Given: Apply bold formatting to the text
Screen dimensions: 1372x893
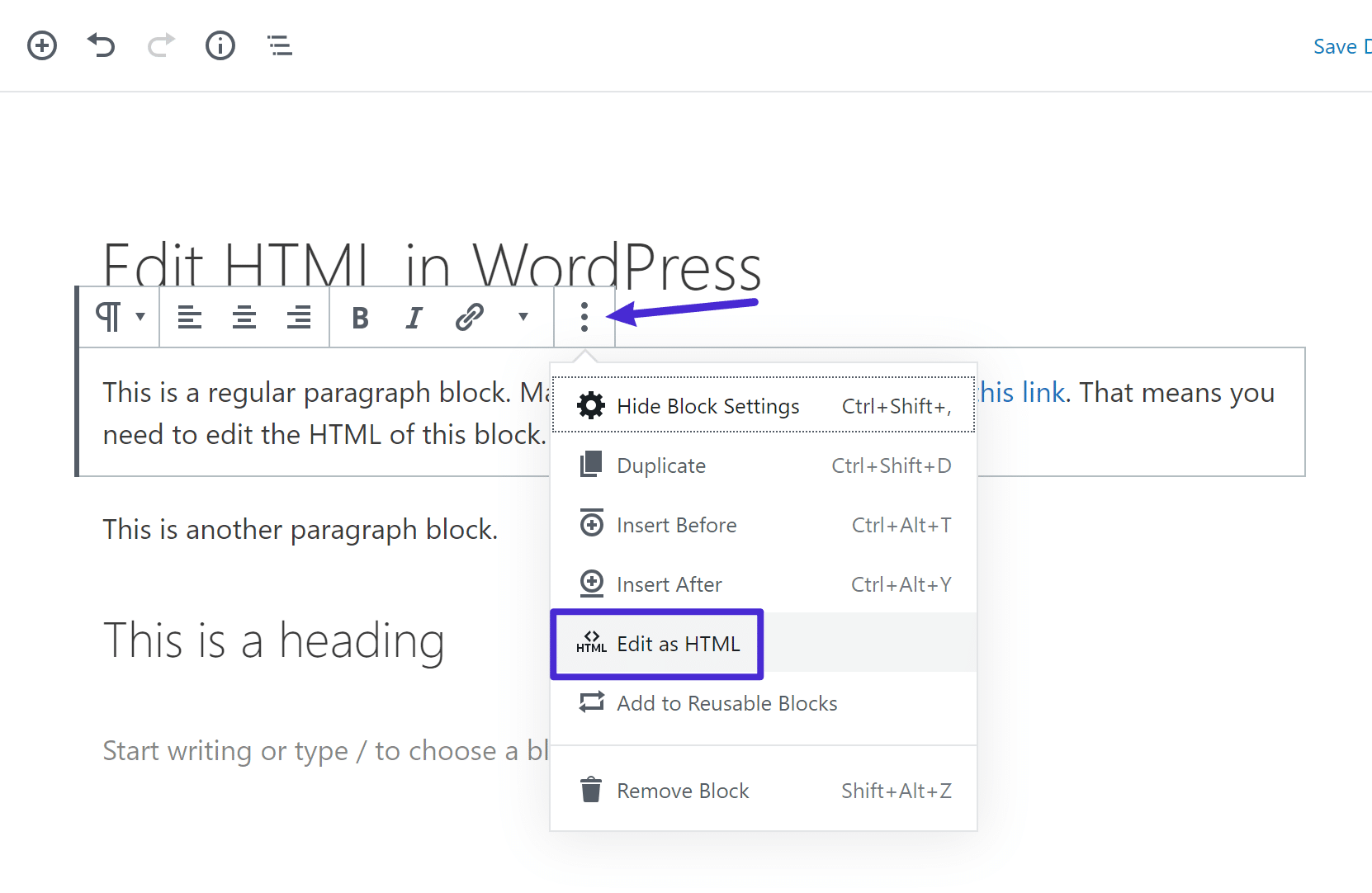Looking at the screenshot, I should coord(359,317).
